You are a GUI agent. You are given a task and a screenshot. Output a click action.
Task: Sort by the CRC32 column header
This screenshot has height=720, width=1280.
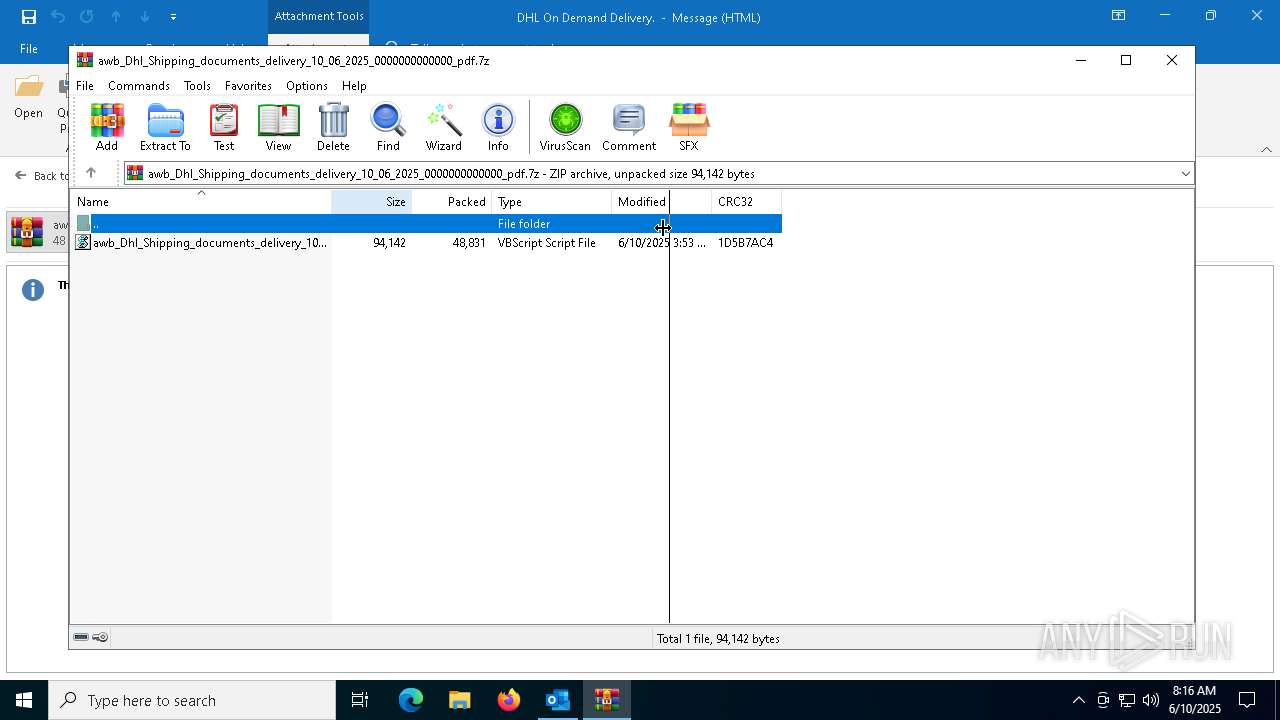point(746,202)
